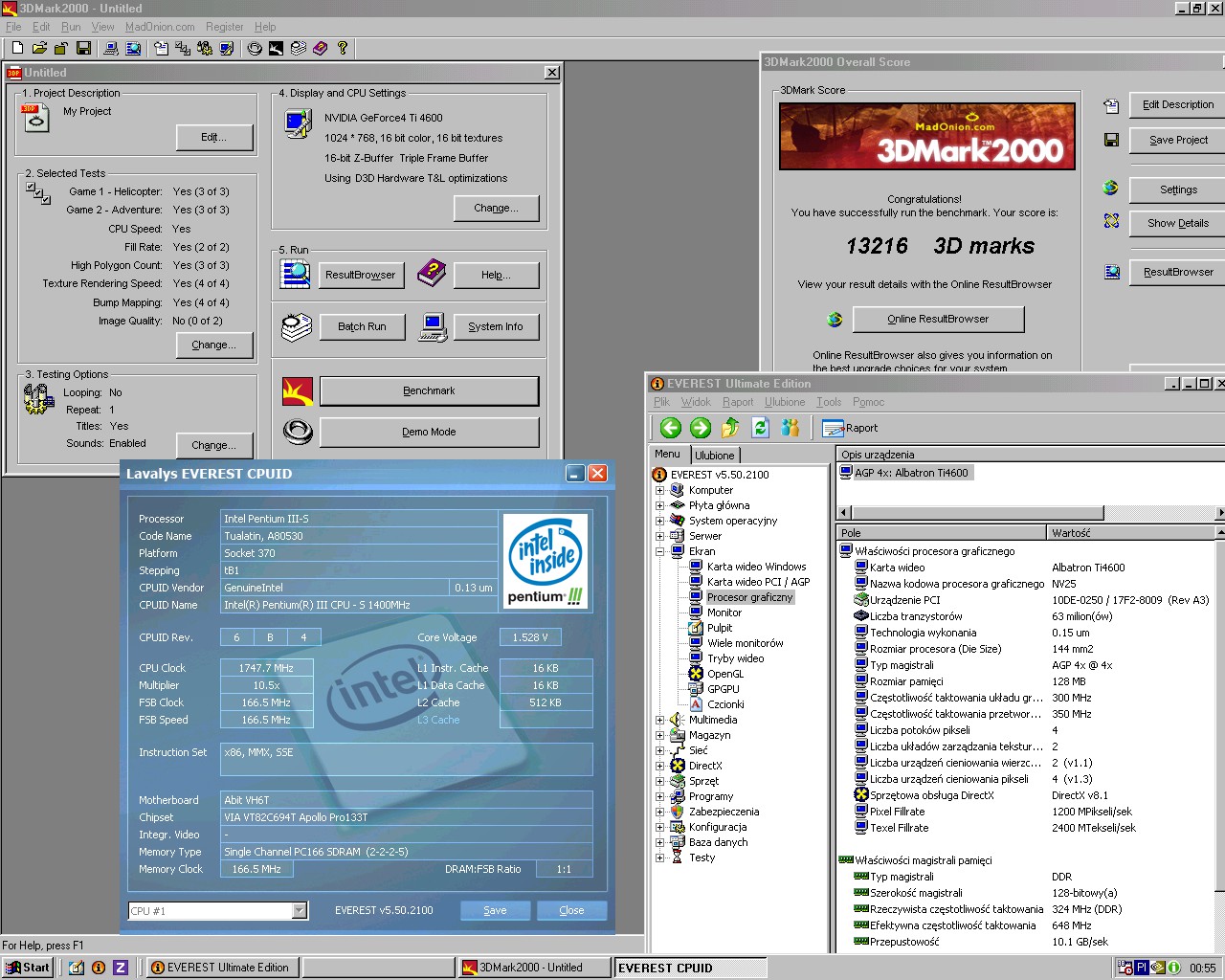This screenshot has height=980, width=1225.
Task: Click the demo mode ring toolbar icon
Action: (255, 48)
